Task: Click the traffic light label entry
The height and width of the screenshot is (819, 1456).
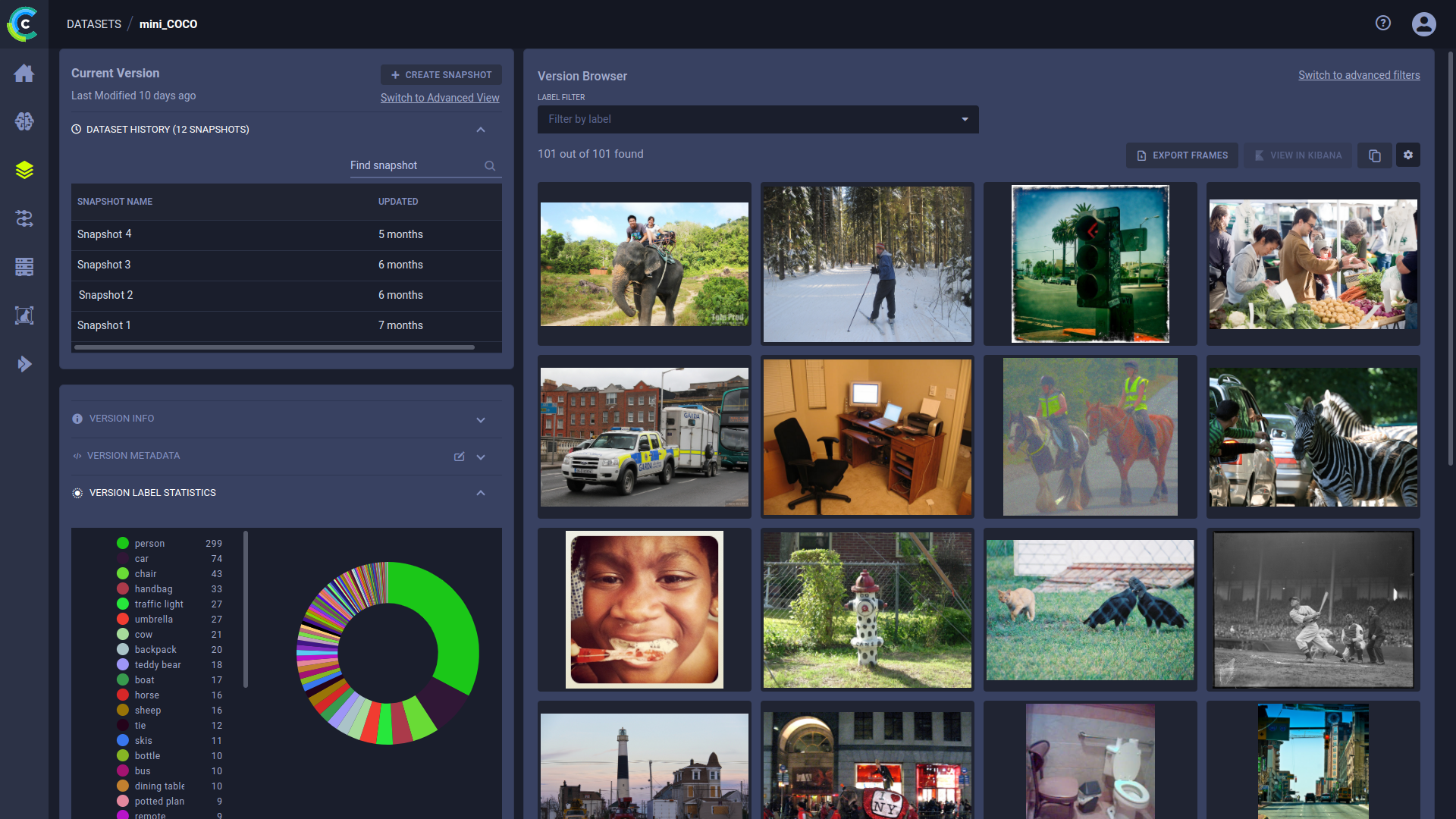Action: (x=170, y=604)
